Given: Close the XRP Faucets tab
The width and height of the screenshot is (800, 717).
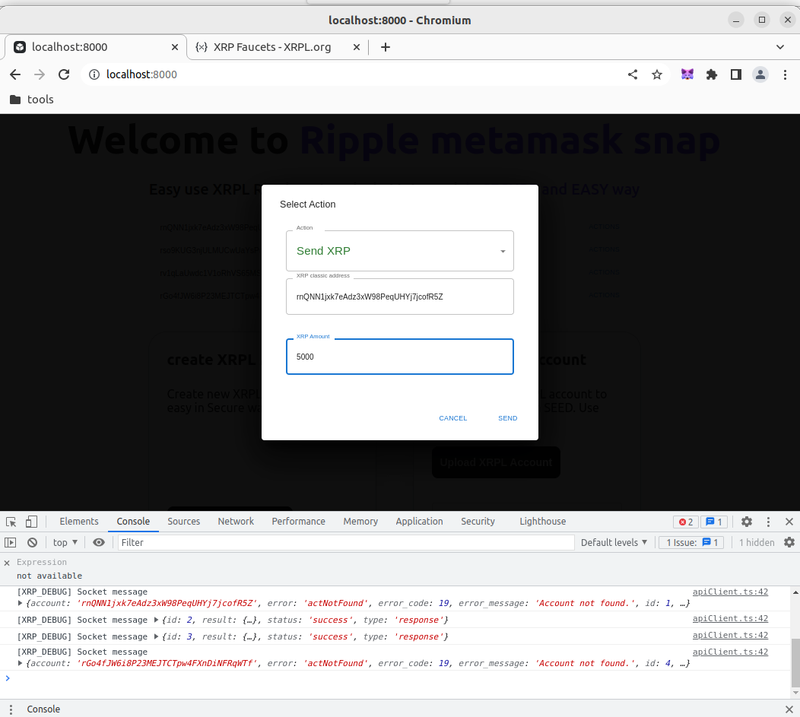Looking at the screenshot, I should coord(357,47).
